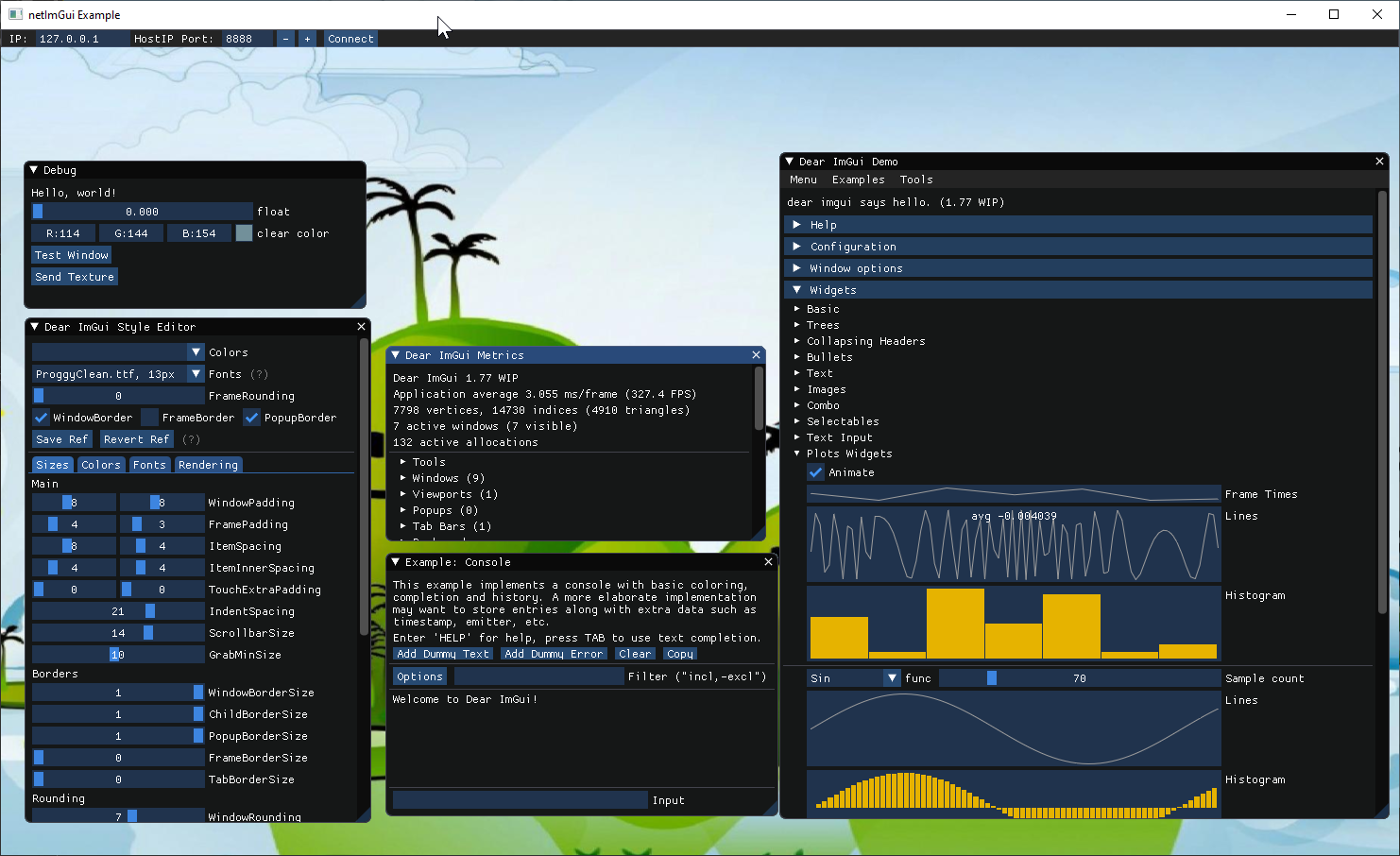The image size is (1400, 856).
Task: Click the Revert Ref button
Action: click(x=137, y=439)
